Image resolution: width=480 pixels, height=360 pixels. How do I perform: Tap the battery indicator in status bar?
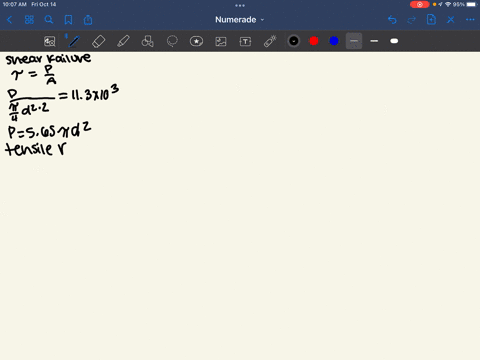tap(471, 4)
